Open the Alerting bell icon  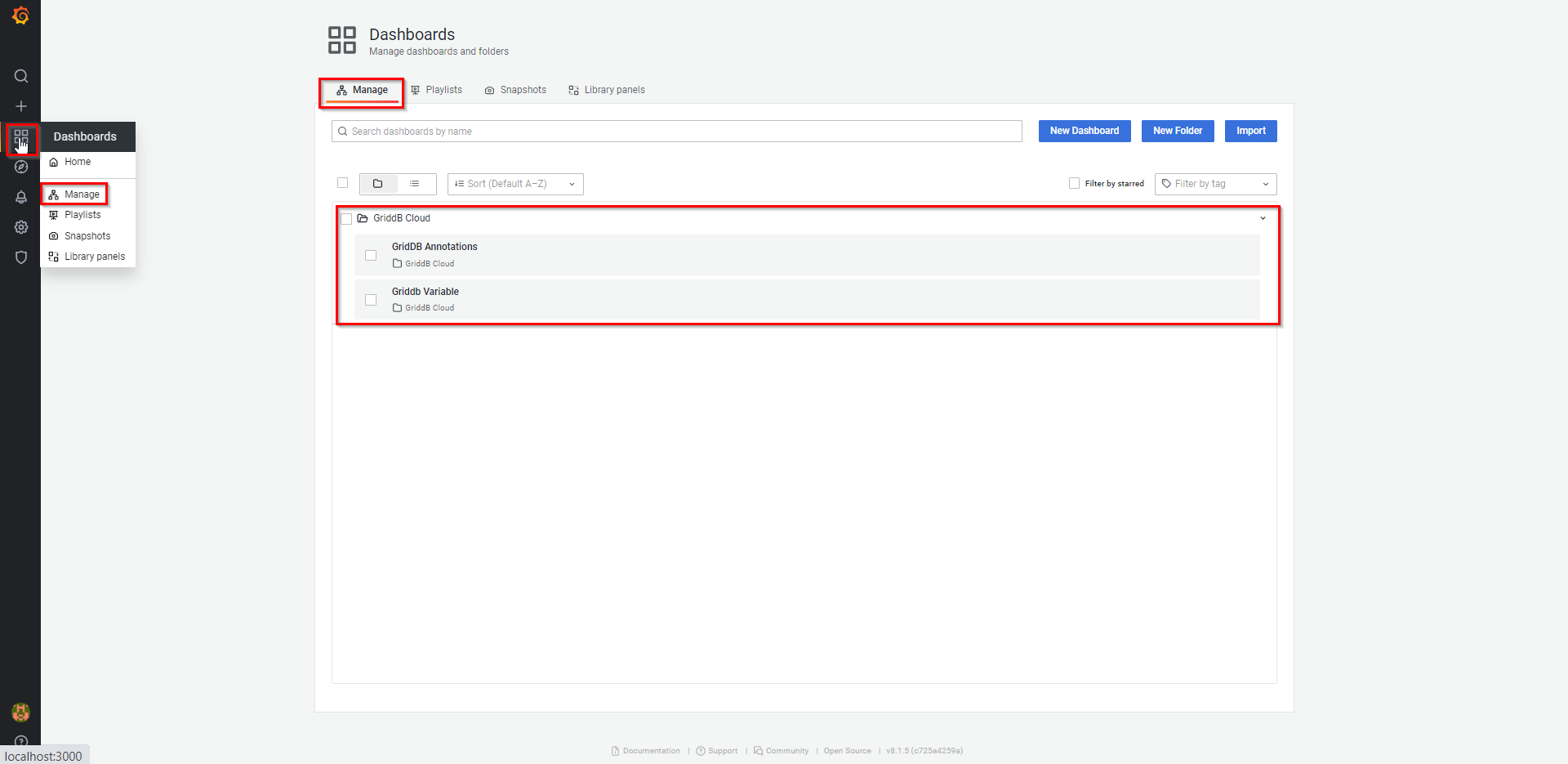(x=21, y=197)
